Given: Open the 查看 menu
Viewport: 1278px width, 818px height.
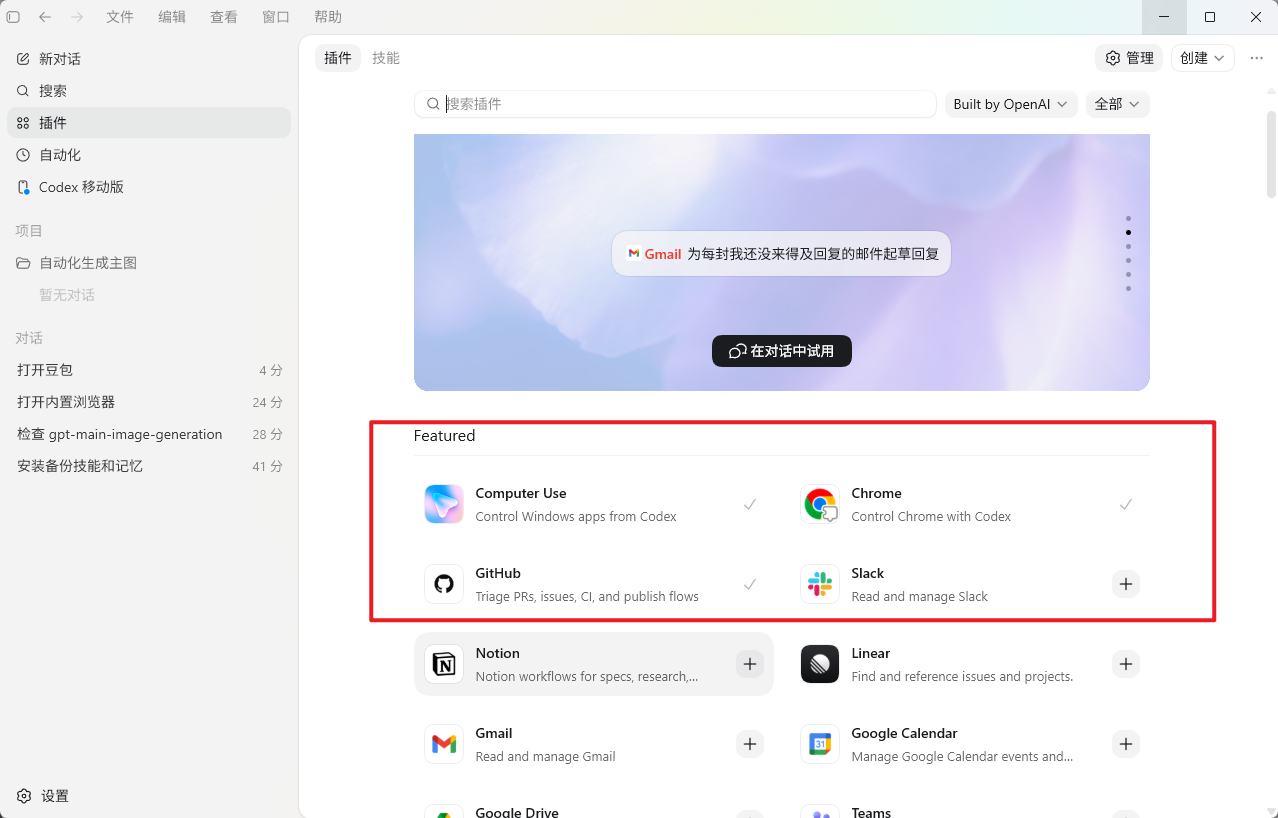Looking at the screenshot, I should 224,17.
